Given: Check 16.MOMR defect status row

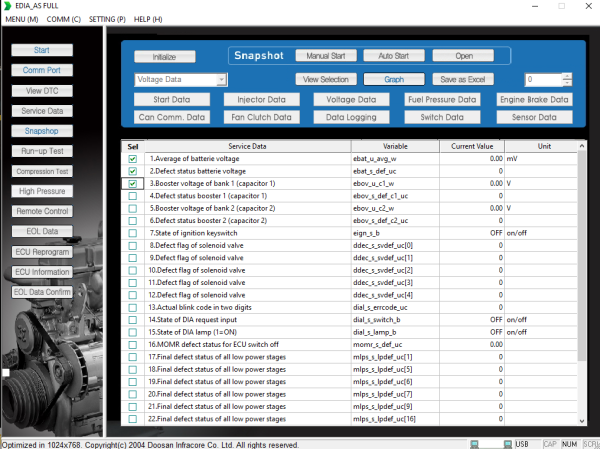Looking at the screenshot, I should 132,345.
